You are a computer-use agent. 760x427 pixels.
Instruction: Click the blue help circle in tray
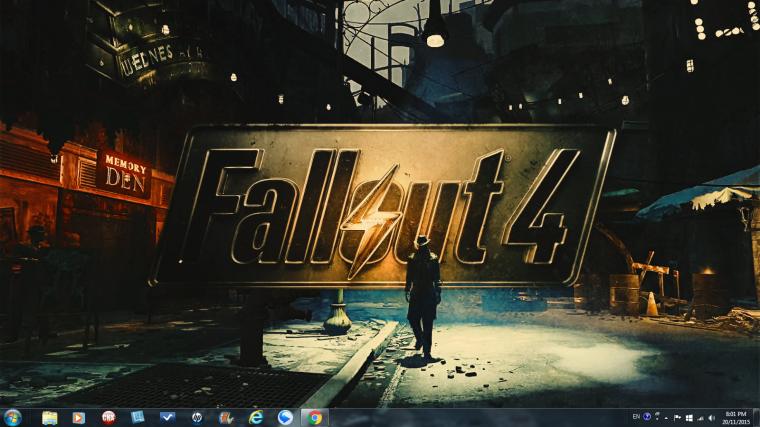click(647, 417)
